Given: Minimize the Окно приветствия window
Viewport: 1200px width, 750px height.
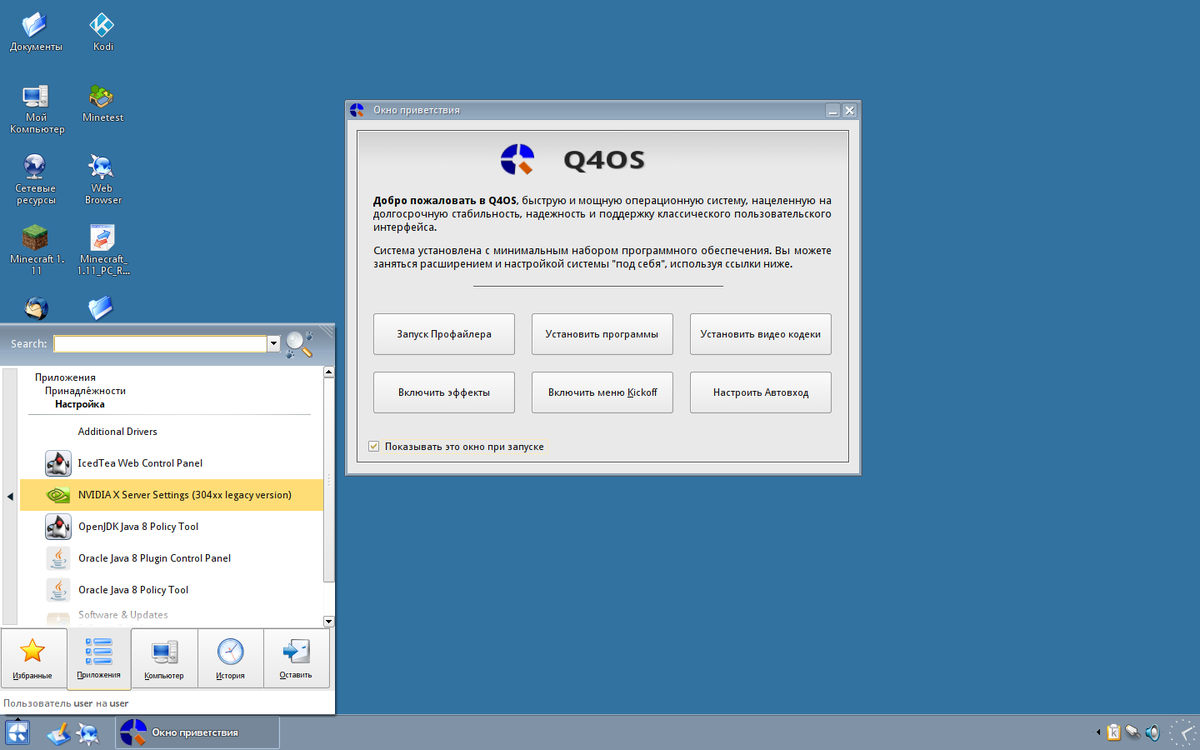Looking at the screenshot, I should (832, 110).
